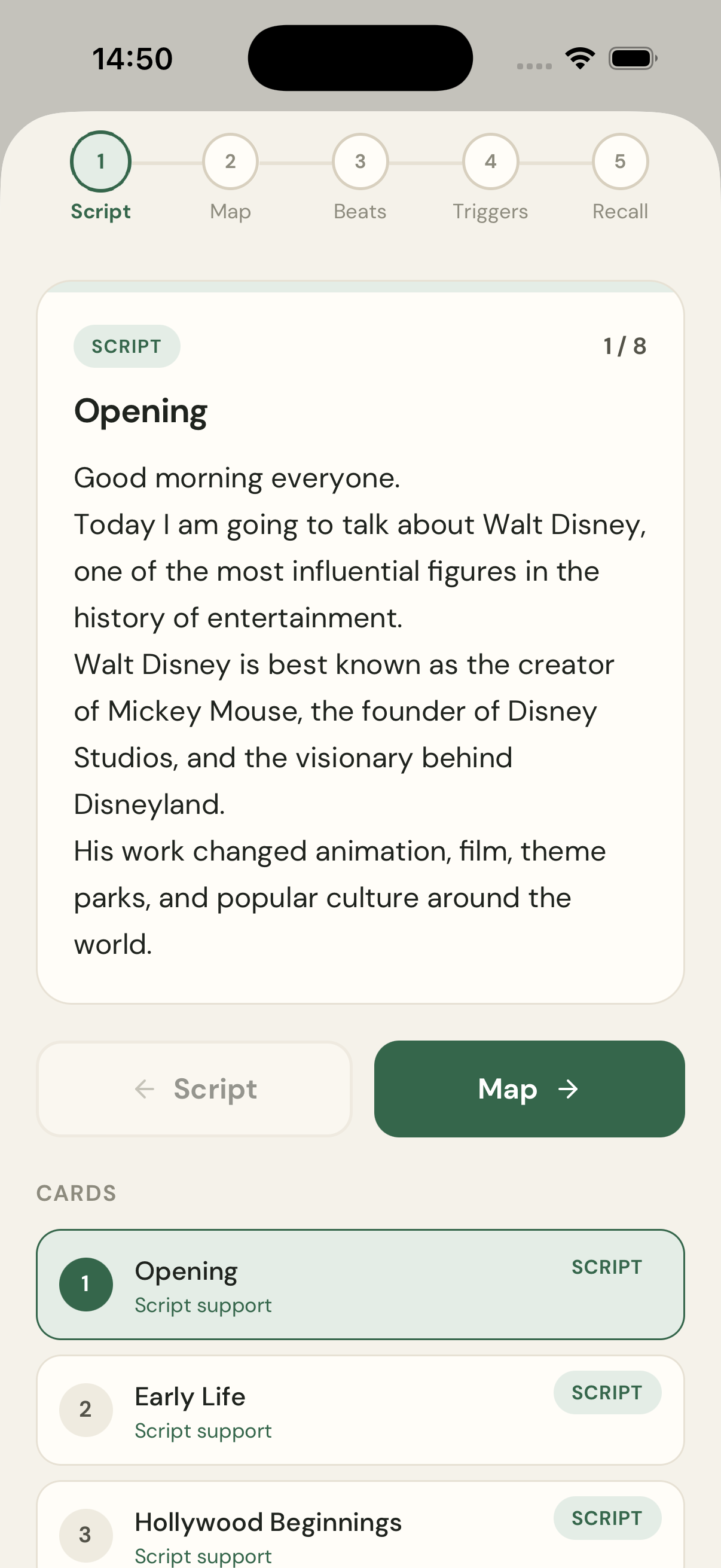Tap the left arrow icon on Script button
721x1568 pixels.
144,1089
